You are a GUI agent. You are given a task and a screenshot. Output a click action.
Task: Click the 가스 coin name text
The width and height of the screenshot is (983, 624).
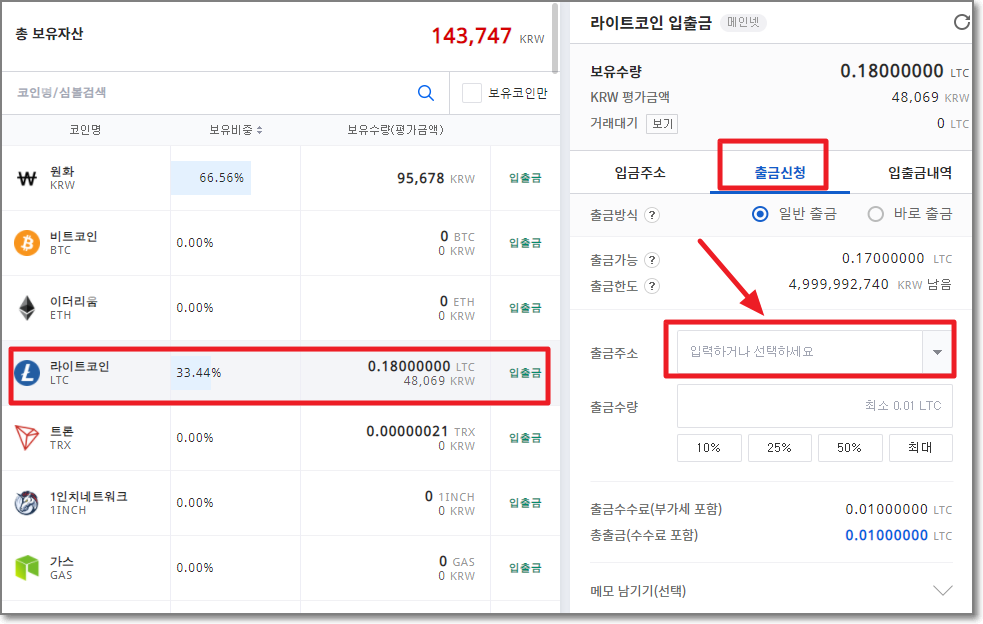pyautogui.click(x=61, y=561)
